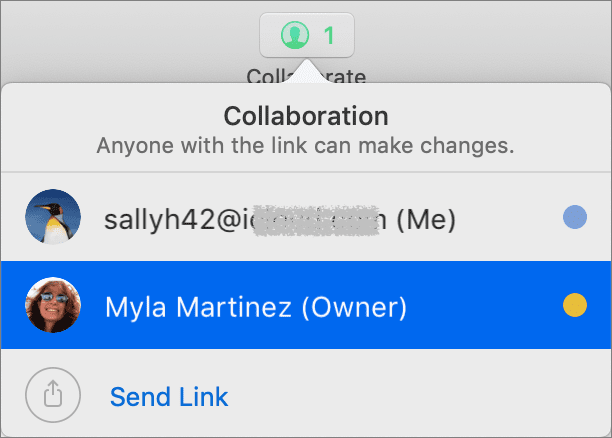The width and height of the screenshot is (612, 438).
Task: Click the green participant count number 1
Action: (329, 36)
